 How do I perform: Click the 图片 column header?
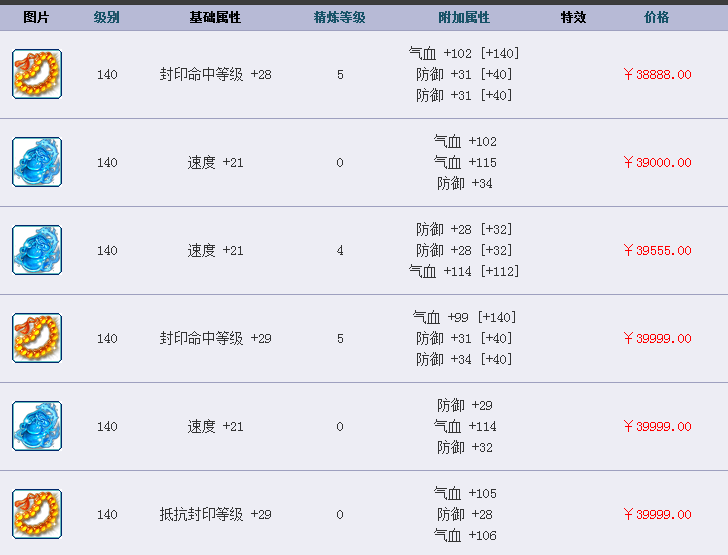tap(36, 18)
